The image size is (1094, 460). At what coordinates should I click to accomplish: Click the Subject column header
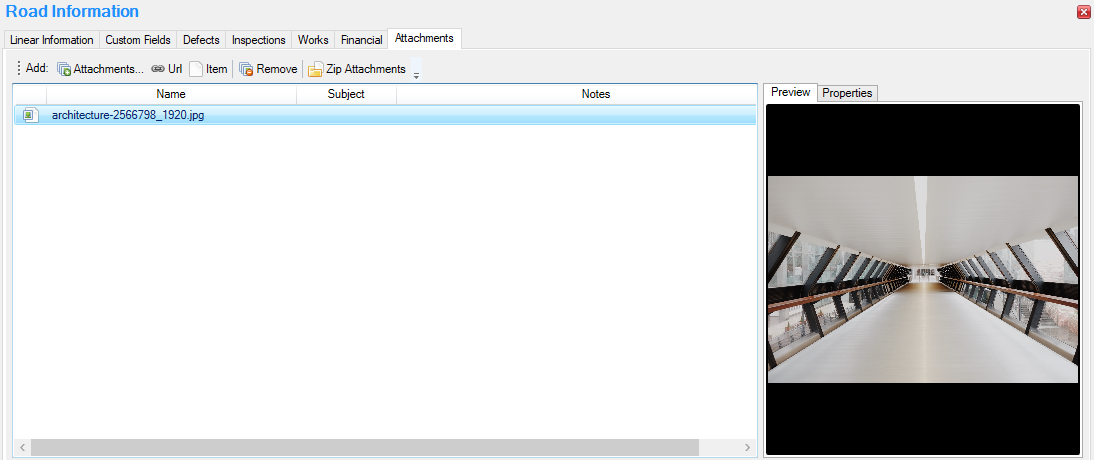(346, 94)
